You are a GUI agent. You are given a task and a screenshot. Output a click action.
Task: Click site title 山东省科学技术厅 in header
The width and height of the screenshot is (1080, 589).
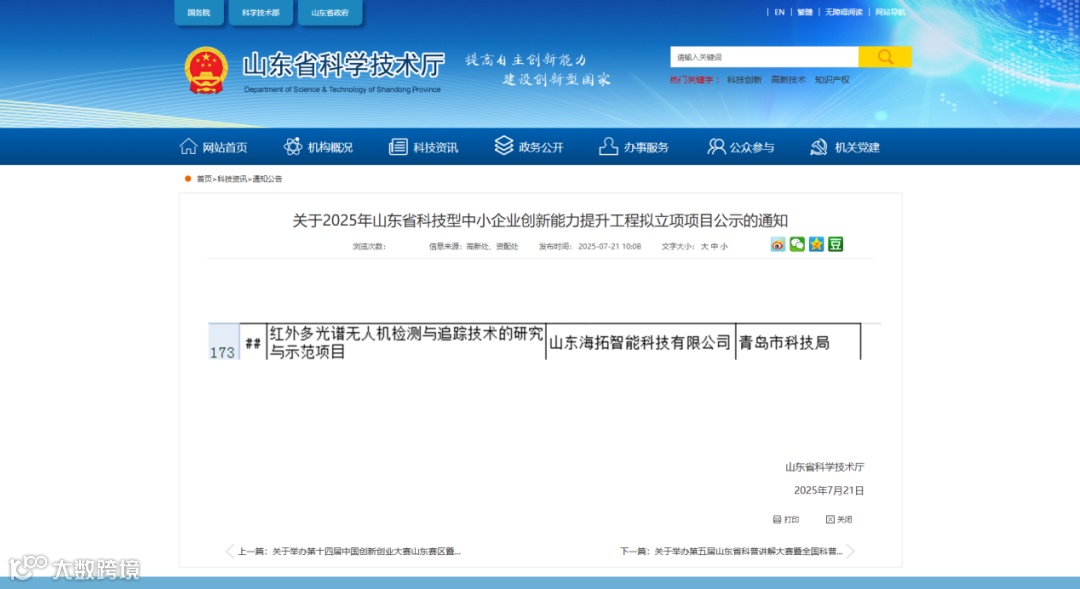(344, 65)
